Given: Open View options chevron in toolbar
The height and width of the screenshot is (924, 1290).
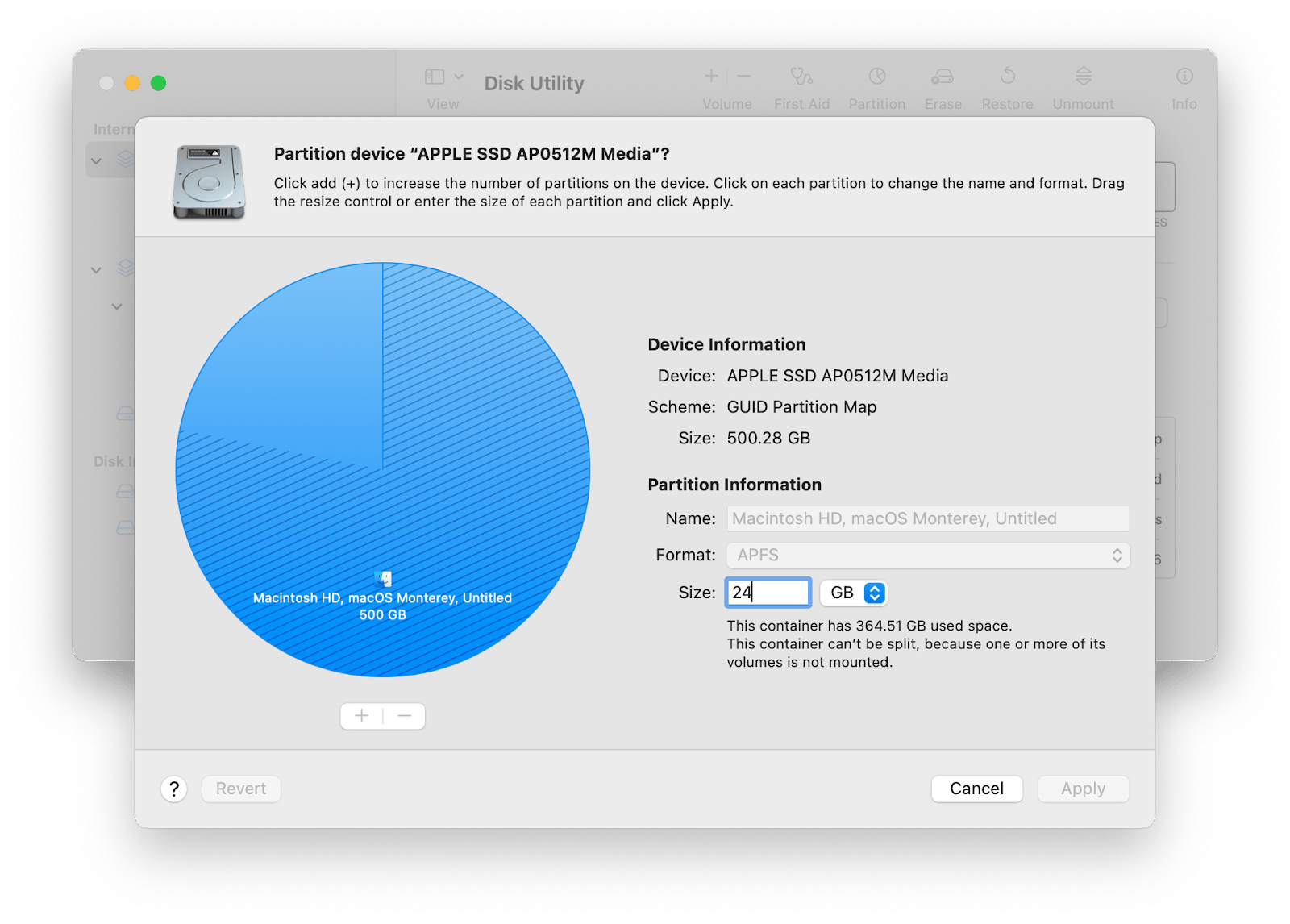Looking at the screenshot, I should coord(459,77).
